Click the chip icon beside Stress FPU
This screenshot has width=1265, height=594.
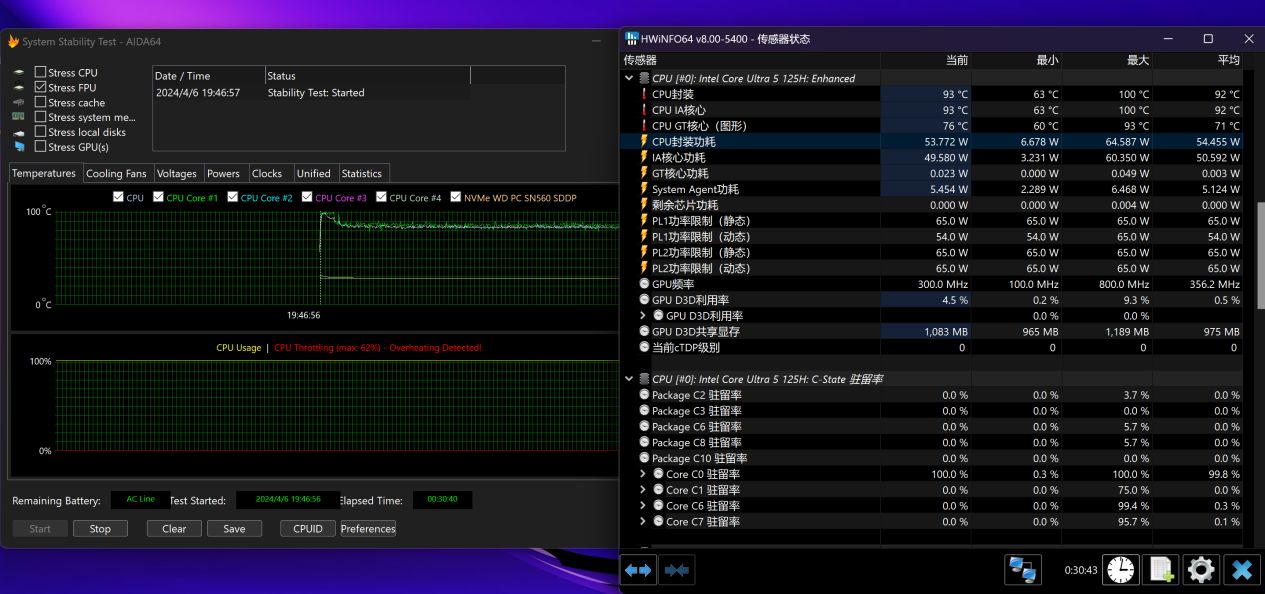(18, 88)
